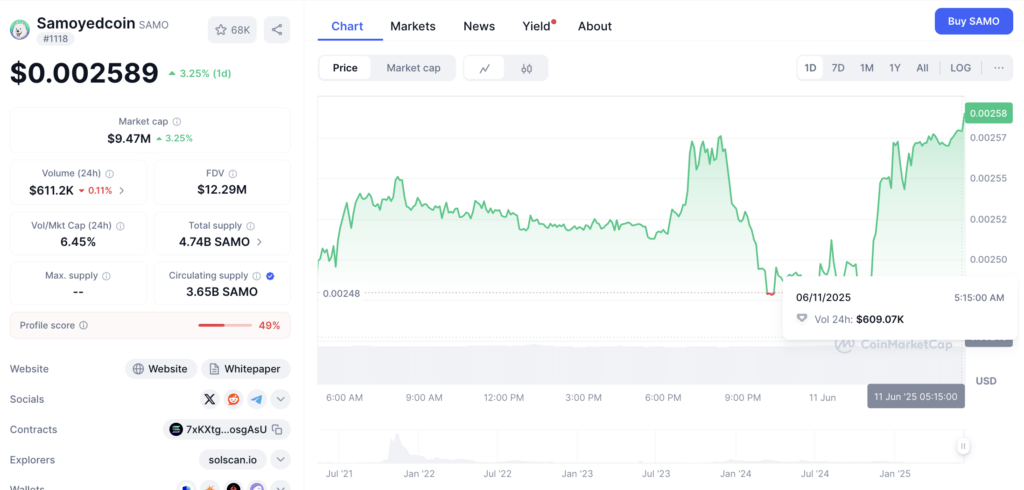This screenshot has height=490, width=1024.
Task: Switch chart to candlestick view icon
Action: point(526,68)
